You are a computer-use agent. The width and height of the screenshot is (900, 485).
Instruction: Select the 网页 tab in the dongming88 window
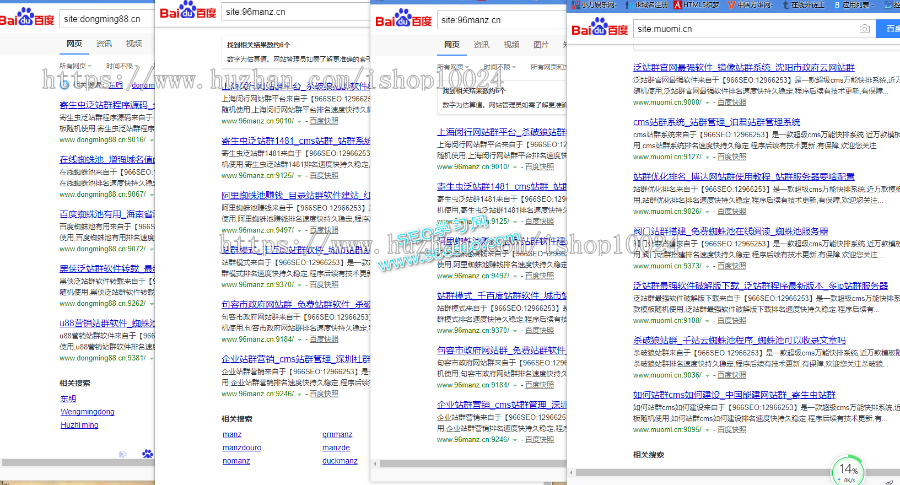point(74,44)
